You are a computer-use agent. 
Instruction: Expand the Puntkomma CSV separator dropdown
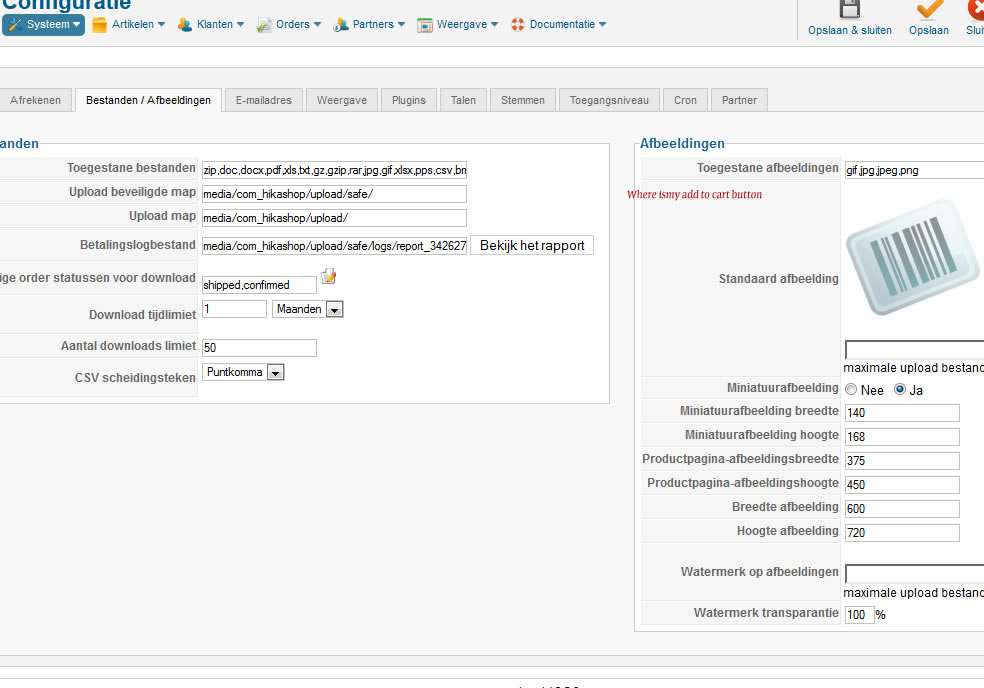[243, 372]
